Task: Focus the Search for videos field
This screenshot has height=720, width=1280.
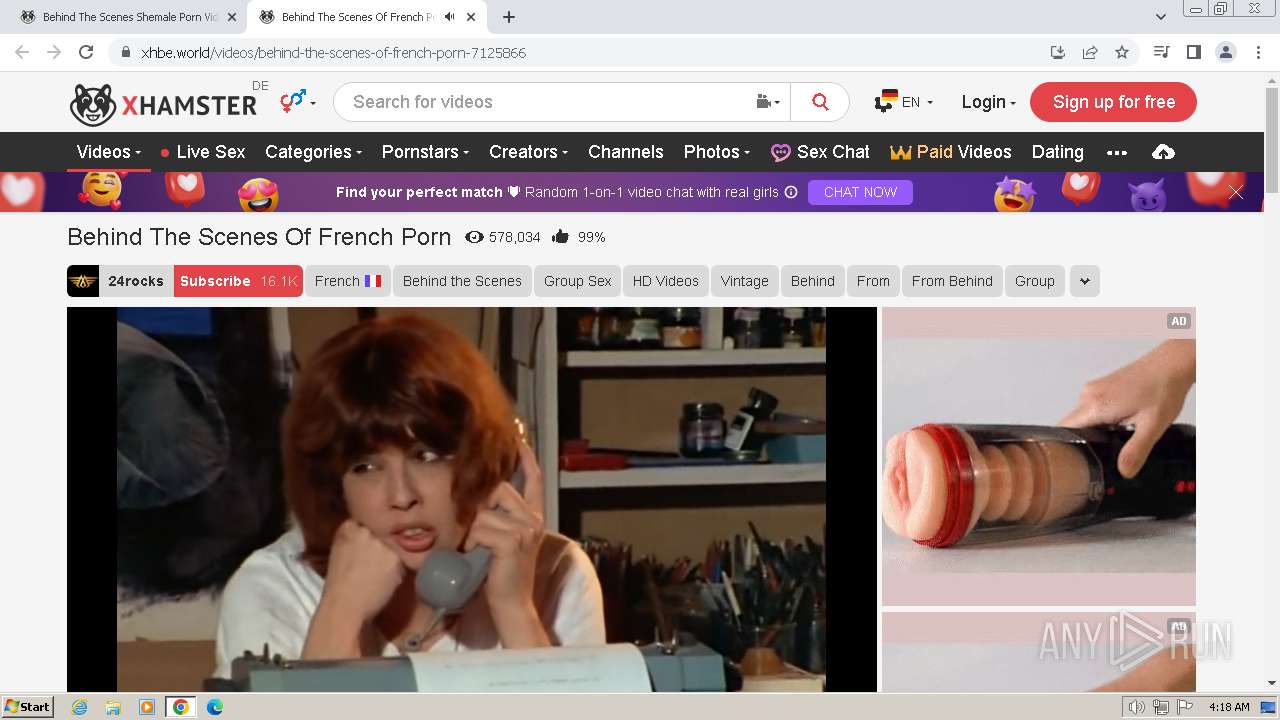Action: pos(545,102)
